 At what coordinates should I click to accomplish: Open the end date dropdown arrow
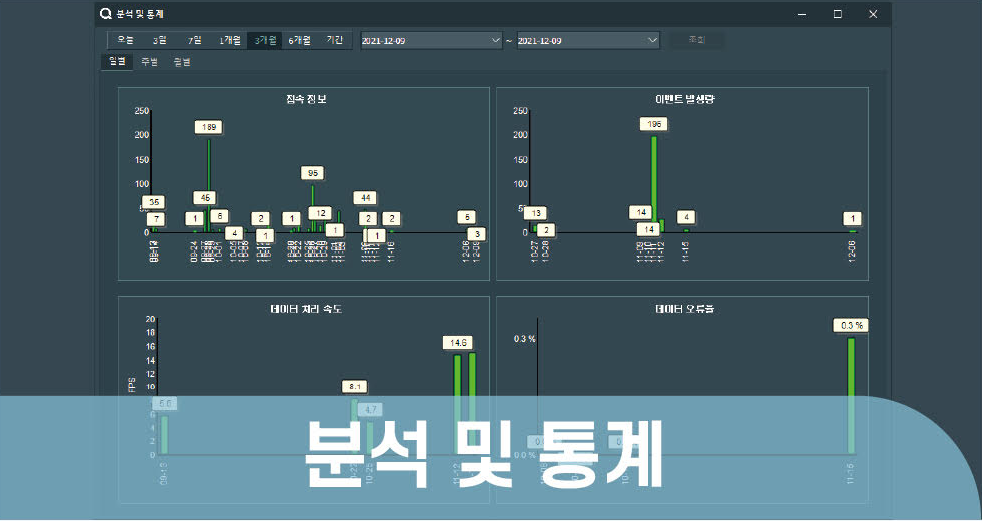click(652, 41)
